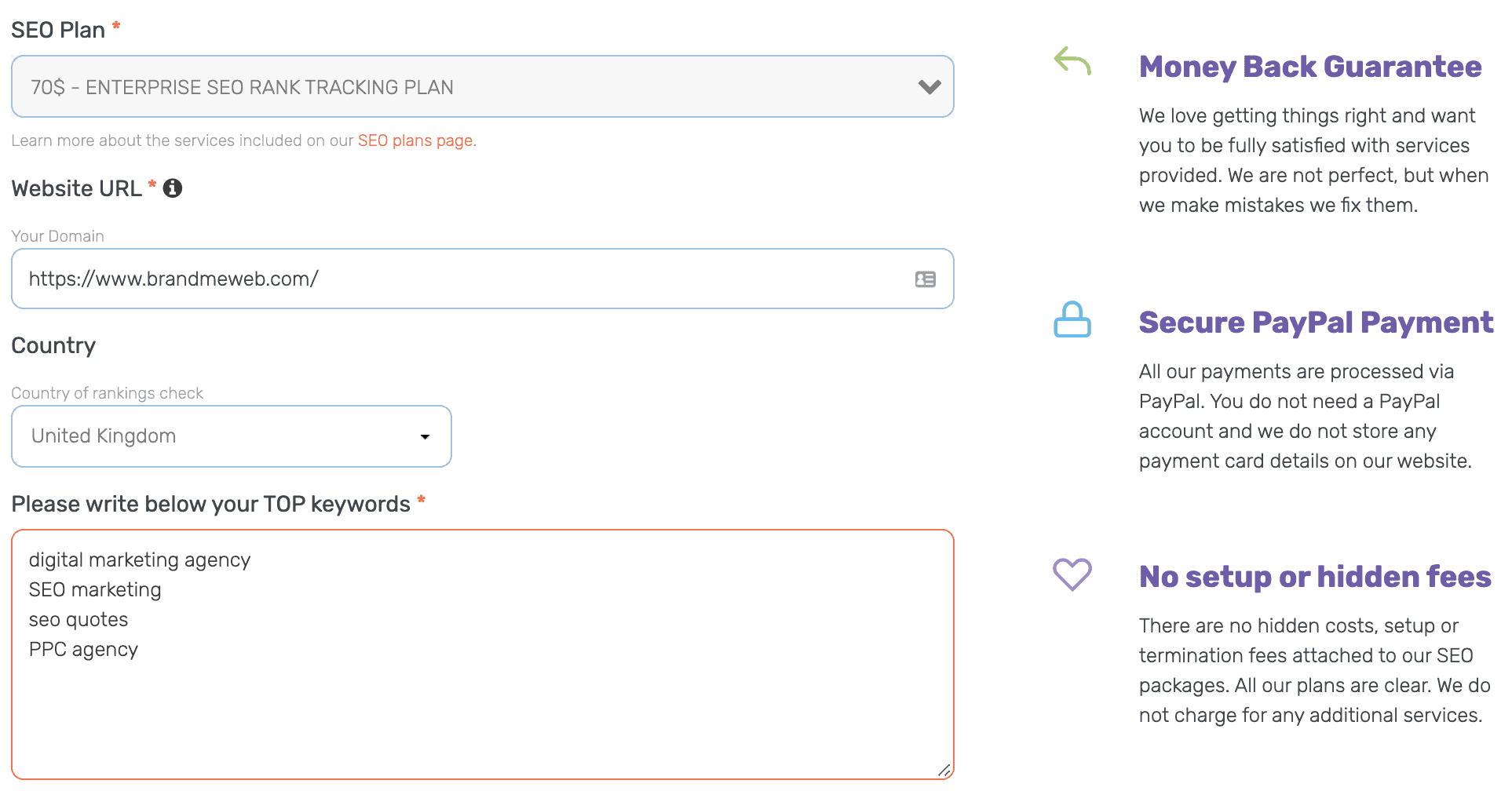Click the No setup or hidden fees heading
This screenshot has height=791, width=1512.
[1315, 577]
